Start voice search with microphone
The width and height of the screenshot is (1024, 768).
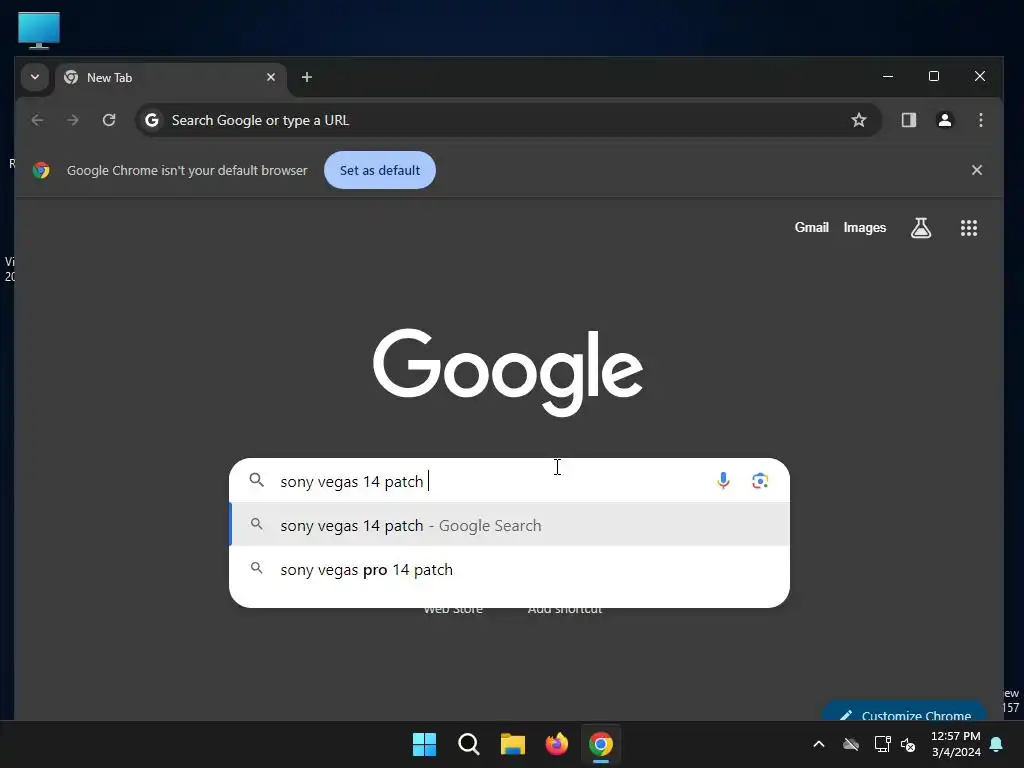[x=723, y=481]
